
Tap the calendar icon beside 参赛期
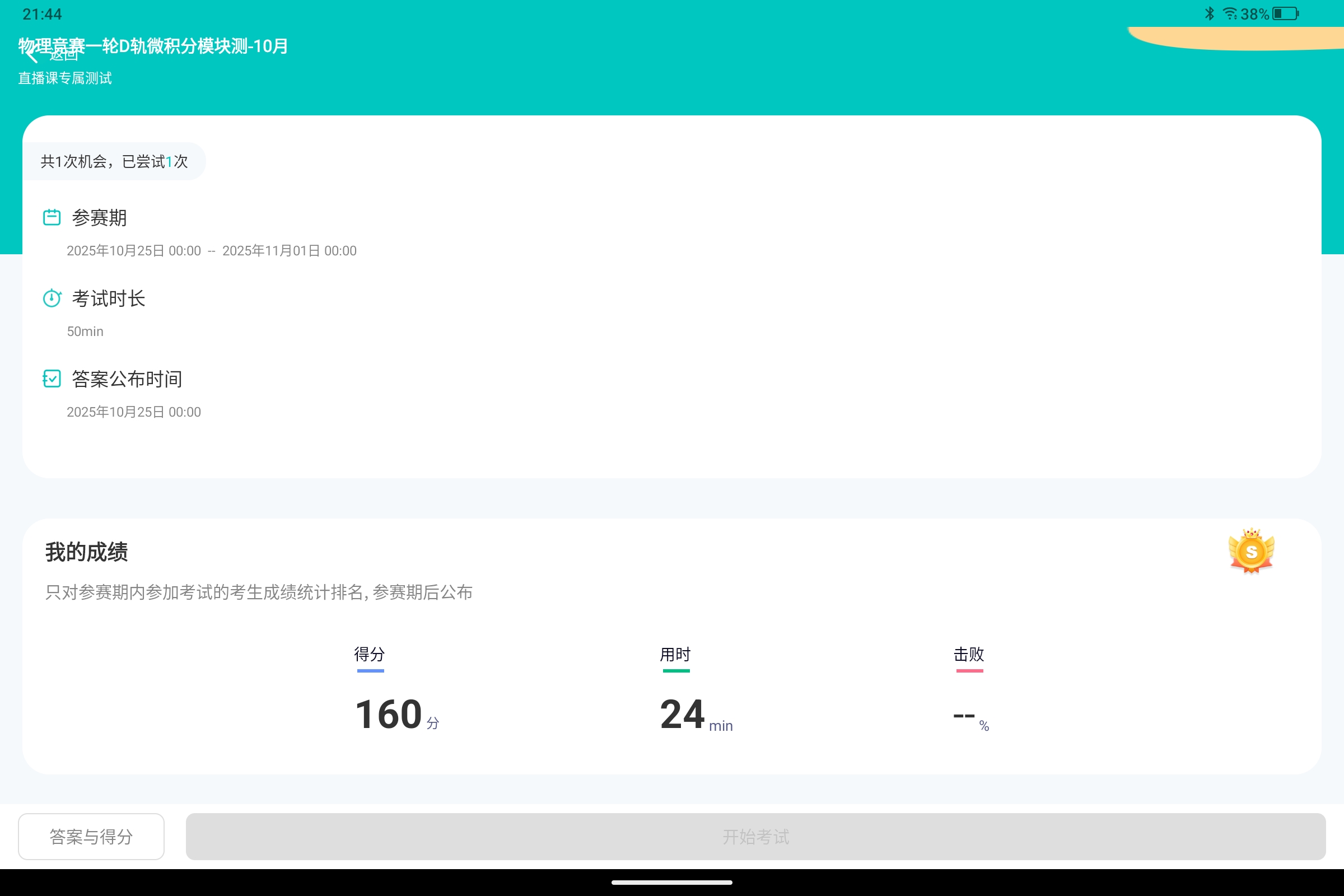coord(52,217)
